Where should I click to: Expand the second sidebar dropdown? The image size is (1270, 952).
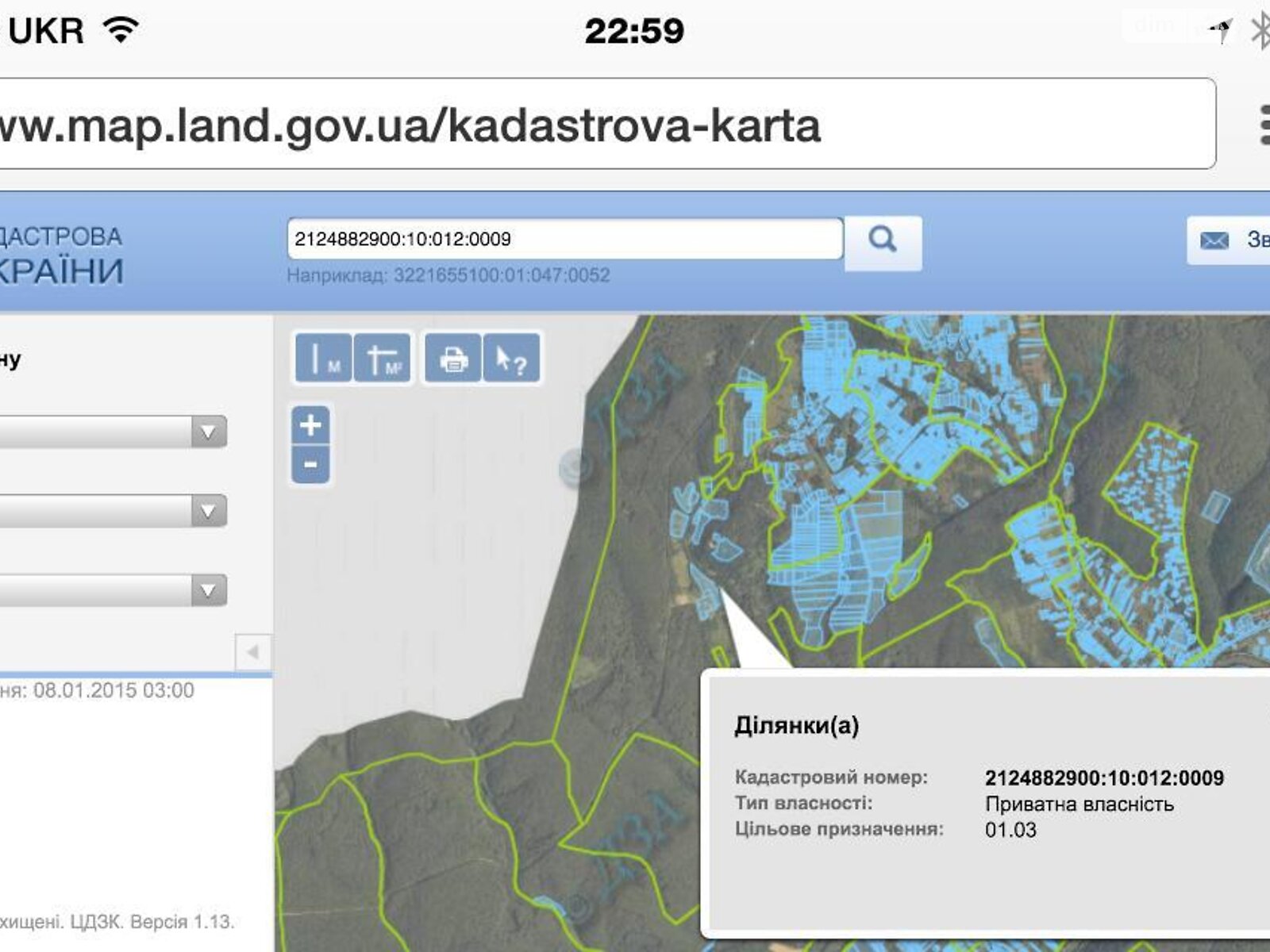coord(208,511)
